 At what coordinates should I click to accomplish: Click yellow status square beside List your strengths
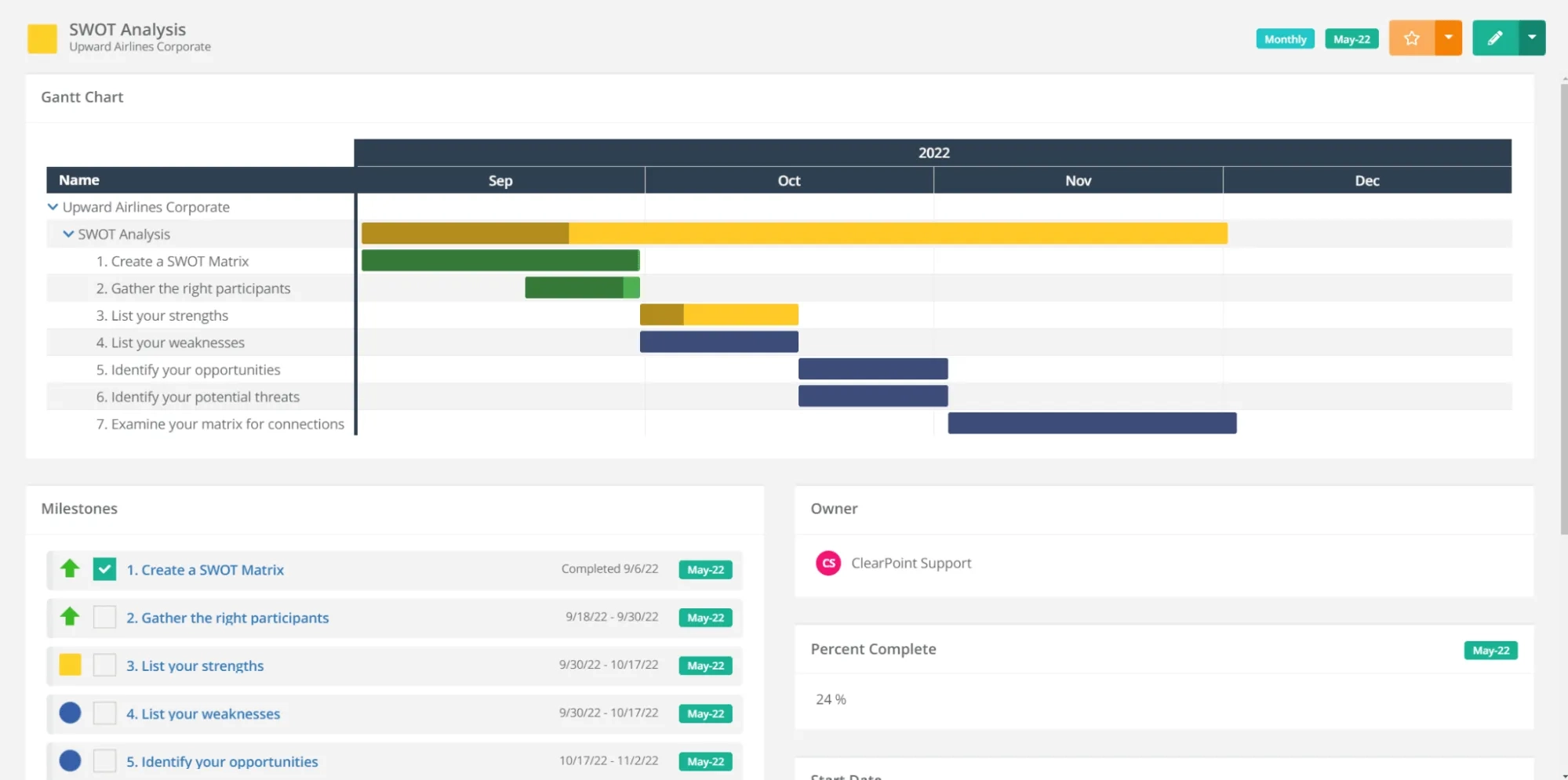(x=70, y=665)
